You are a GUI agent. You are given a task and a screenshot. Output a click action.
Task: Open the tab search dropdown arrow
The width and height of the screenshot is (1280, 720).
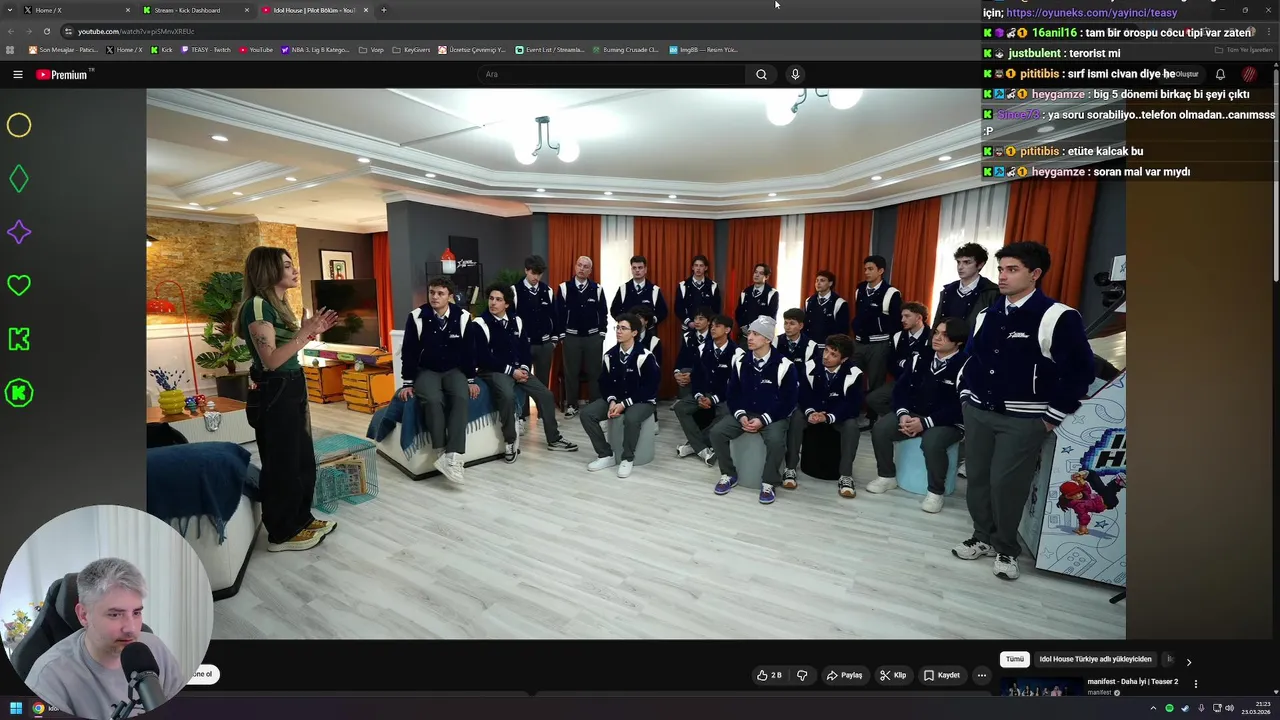tap(9, 10)
